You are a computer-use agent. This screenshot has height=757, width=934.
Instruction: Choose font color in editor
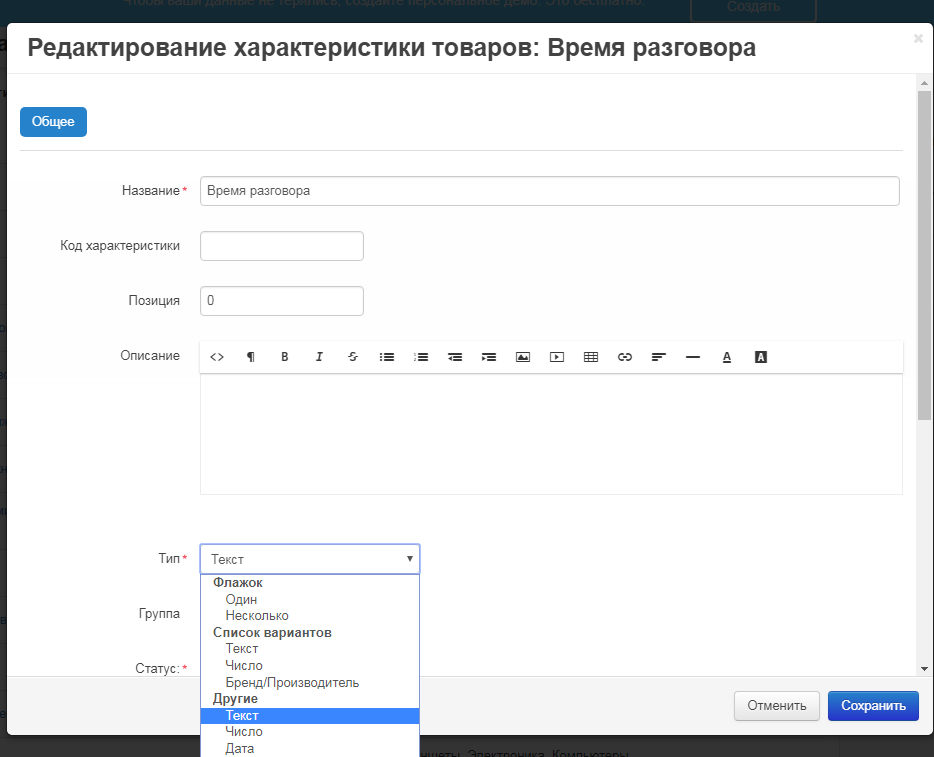tap(727, 357)
